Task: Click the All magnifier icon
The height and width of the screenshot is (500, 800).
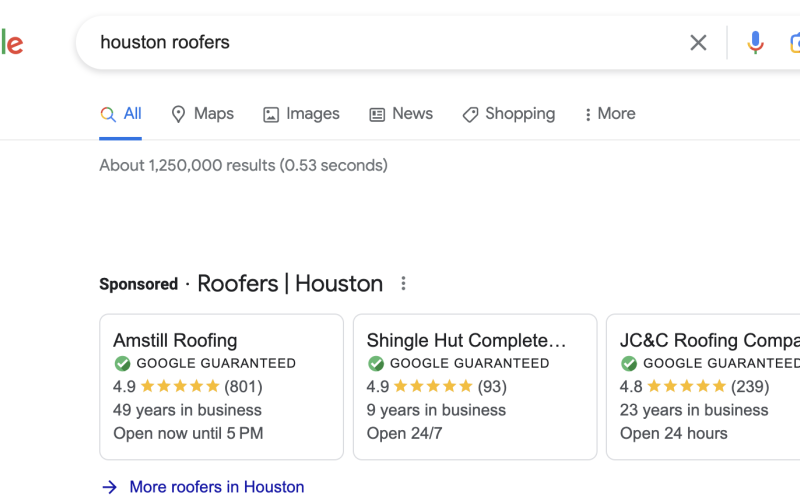Action: coord(108,114)
